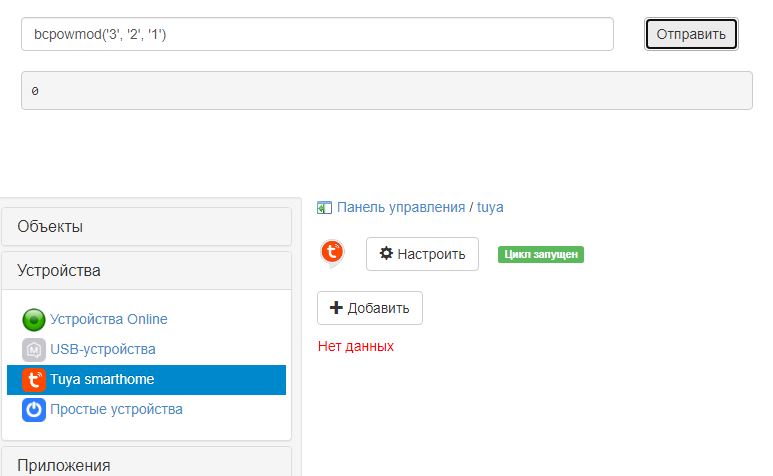Open the USB-устройства menu item
Screen dimensions: 773x476
click(103, 350)
